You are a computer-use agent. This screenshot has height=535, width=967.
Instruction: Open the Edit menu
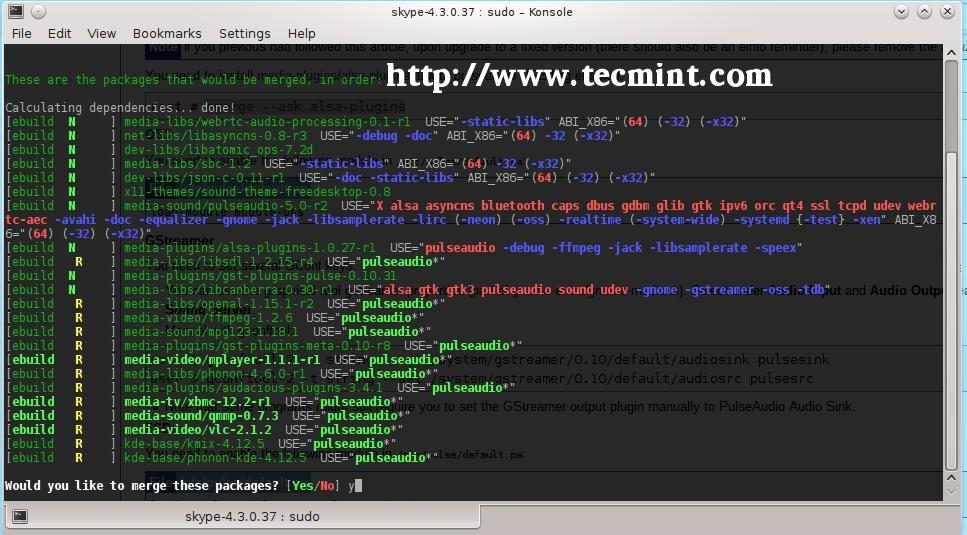59,33
